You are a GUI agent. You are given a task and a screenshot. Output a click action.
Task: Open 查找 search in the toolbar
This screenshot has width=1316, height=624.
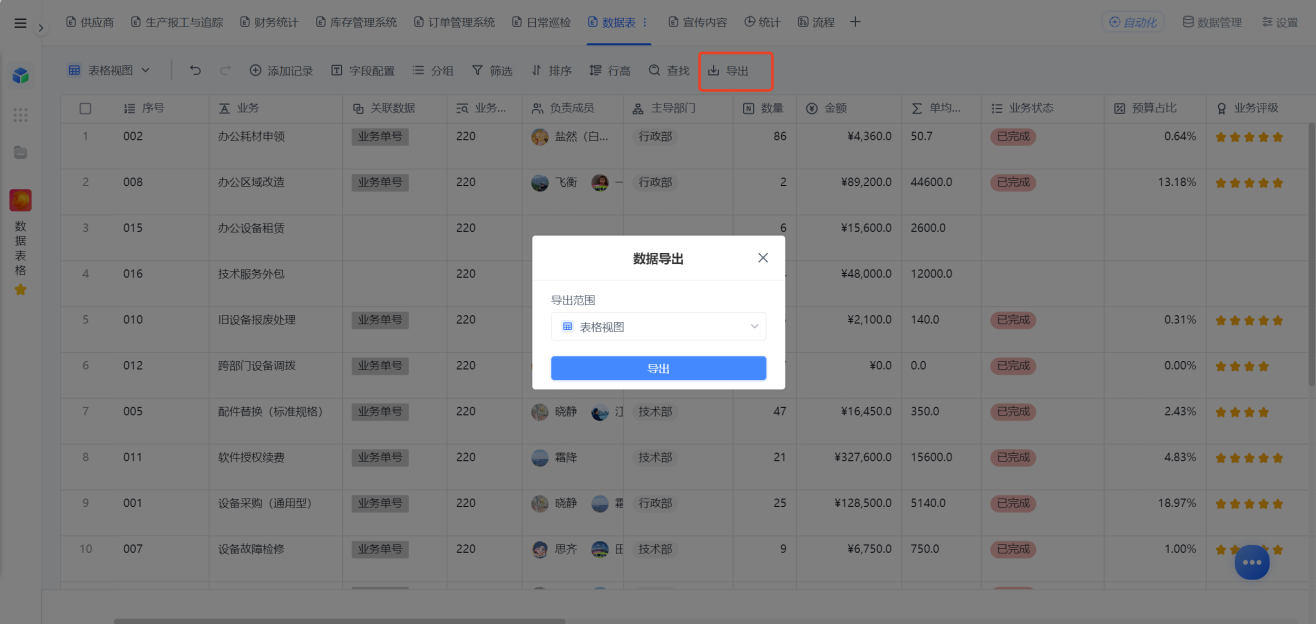(x=669, y=70)
